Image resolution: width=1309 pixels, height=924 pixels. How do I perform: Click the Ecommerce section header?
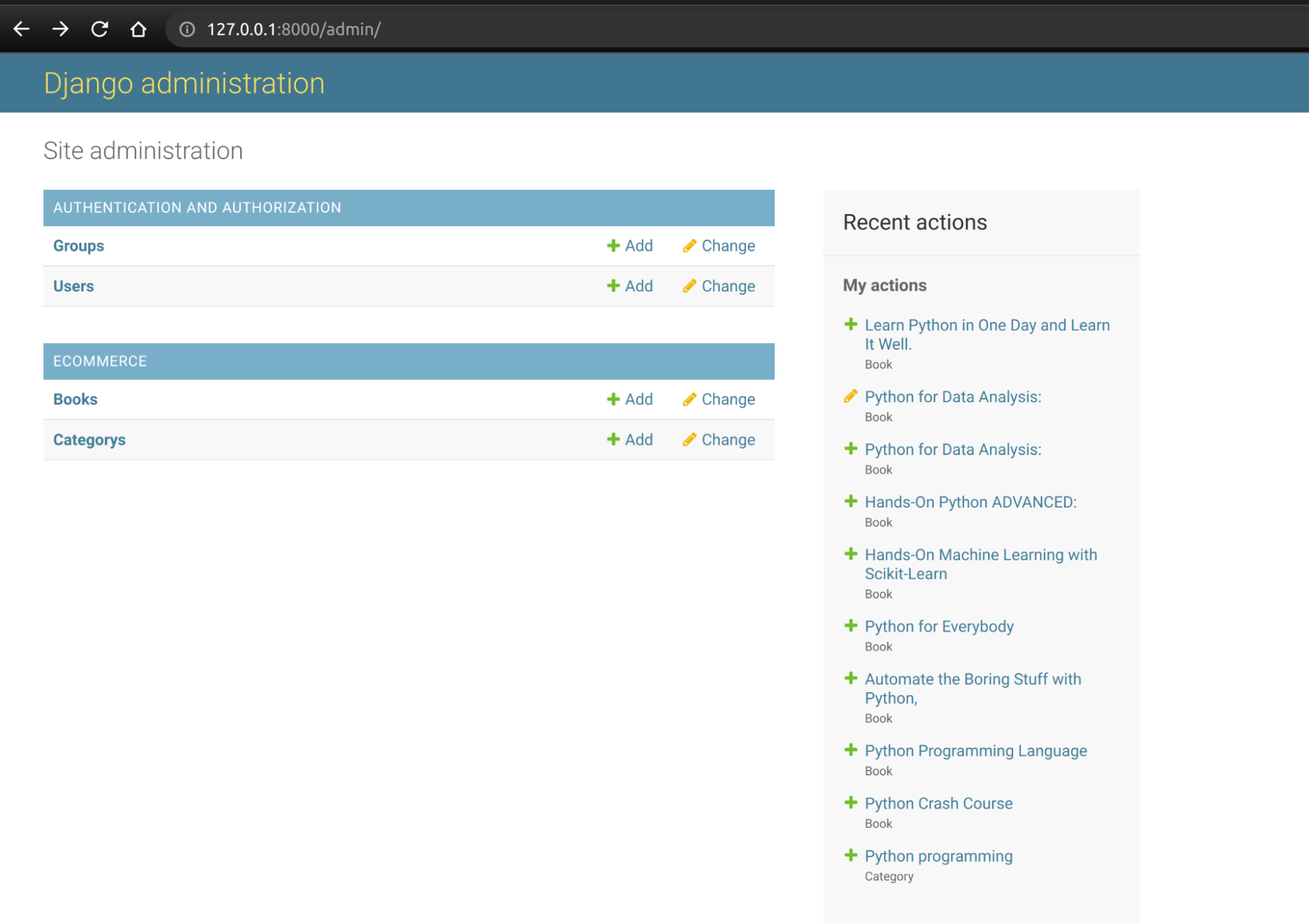[x=100, y=361]
